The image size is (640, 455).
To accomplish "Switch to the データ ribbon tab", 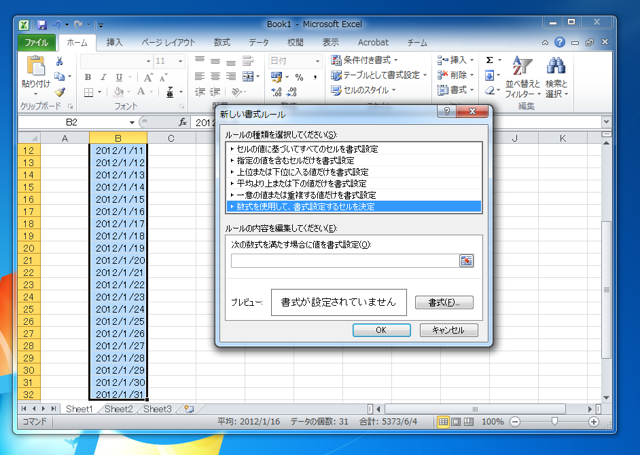I will coord(259,42).
